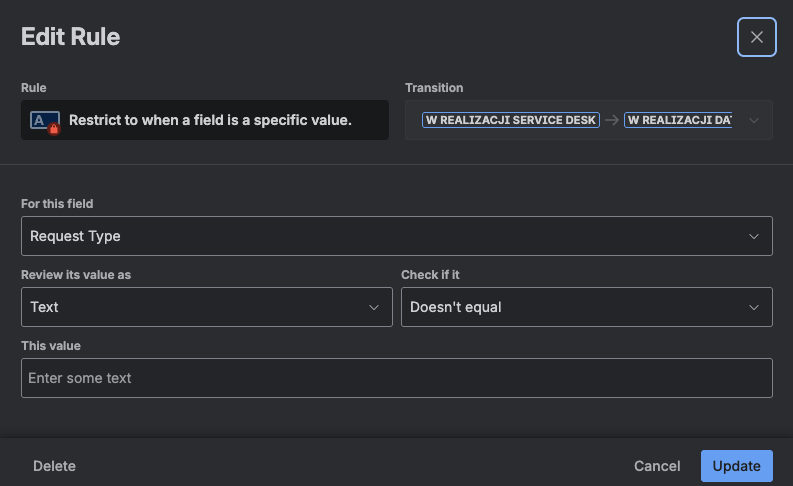The height and width of the screenshot is (486, 793).
Task: Click the rule description text
Action: click(210, 120)
